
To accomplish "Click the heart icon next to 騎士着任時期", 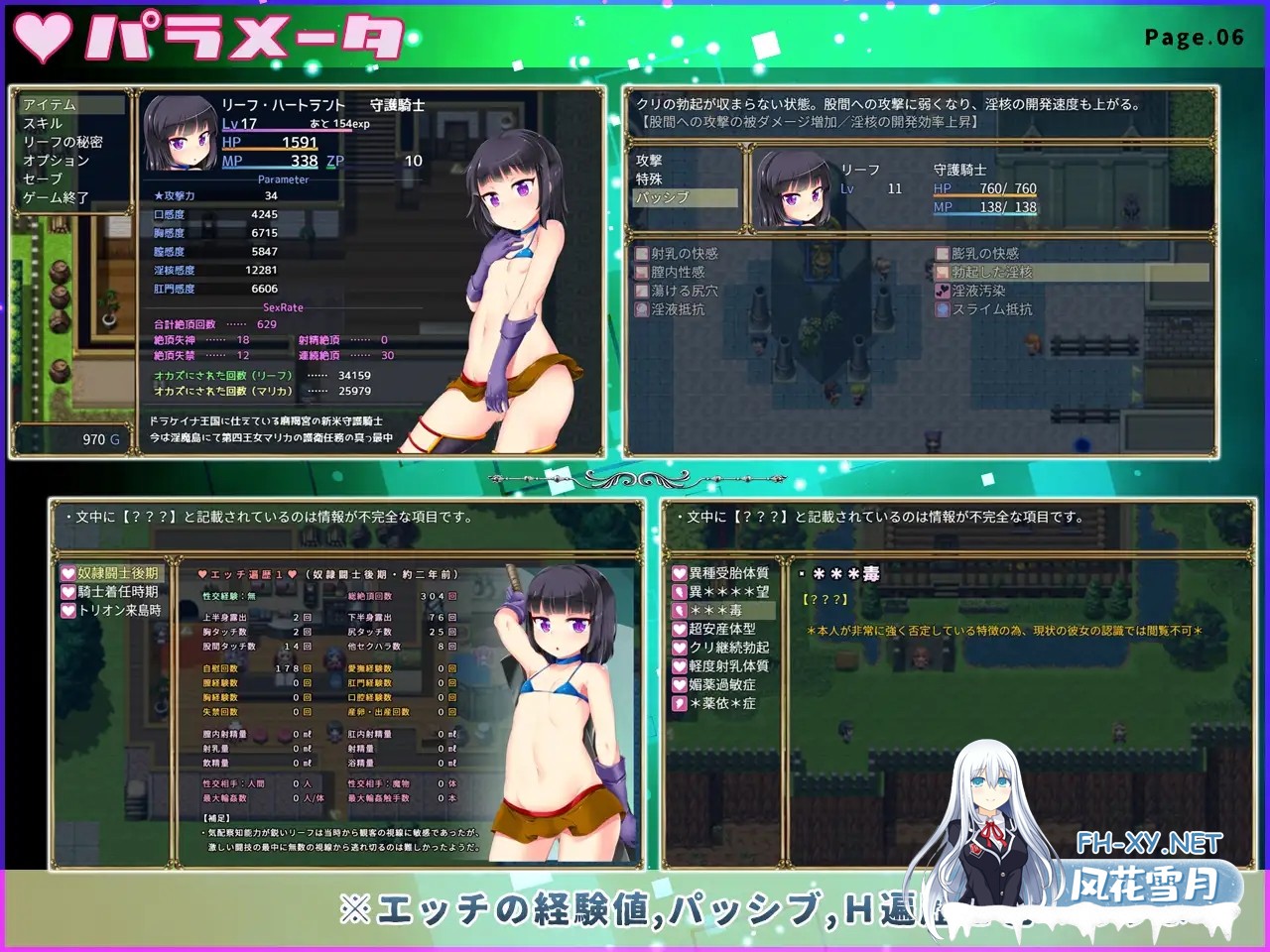I will (68, 592).
